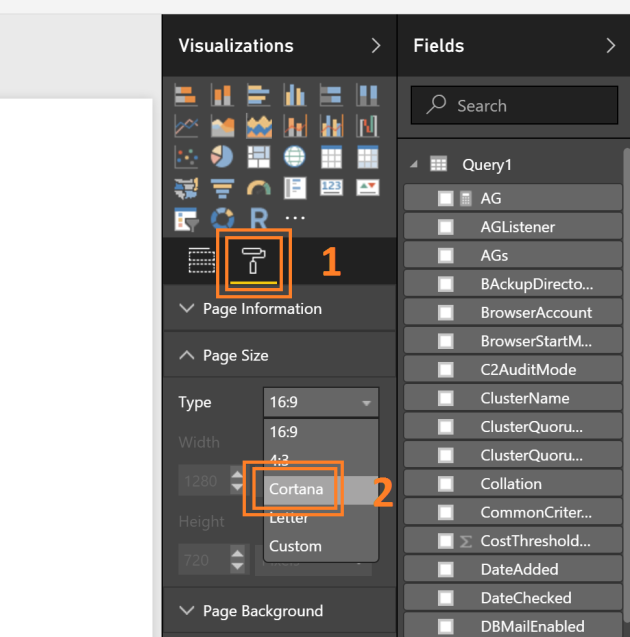This screenshot has height=637, width=630.
Task: Select the Clustered column chart visual
Action: point(295,95)
